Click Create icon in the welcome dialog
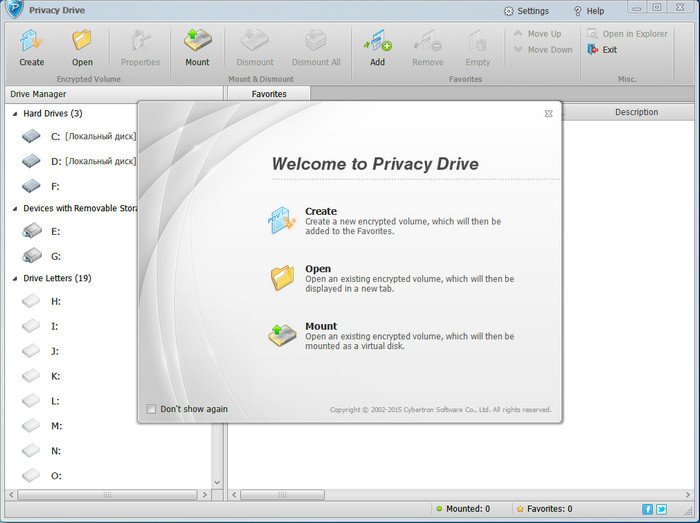The width and height of the screenshot is (700, 523). [x=282, y=220]
